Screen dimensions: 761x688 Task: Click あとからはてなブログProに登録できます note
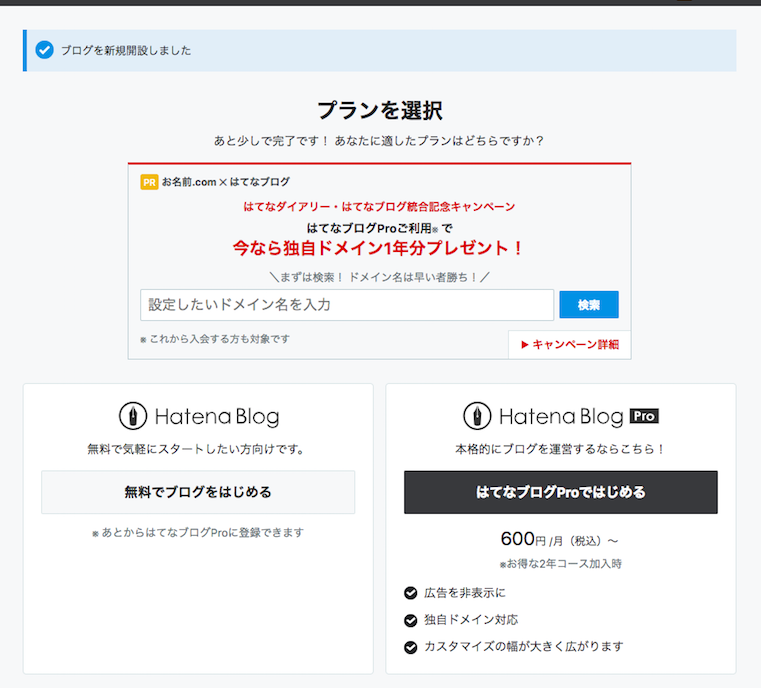tap(198, 532)
